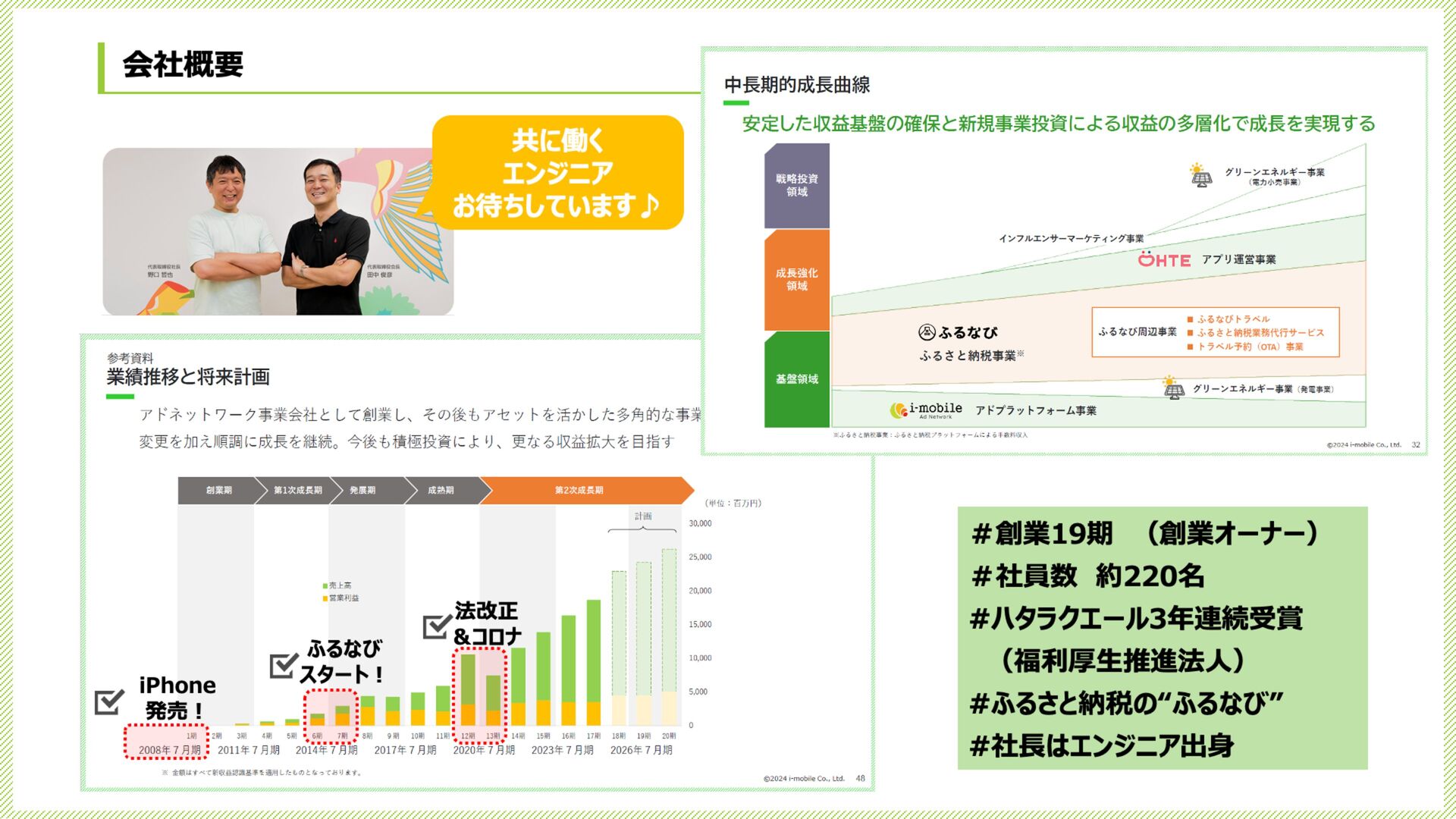Click the checkmark next to iPhone発売！
Image resolution: width=1456 pixels, height=819 pixels.
[109, 701]
